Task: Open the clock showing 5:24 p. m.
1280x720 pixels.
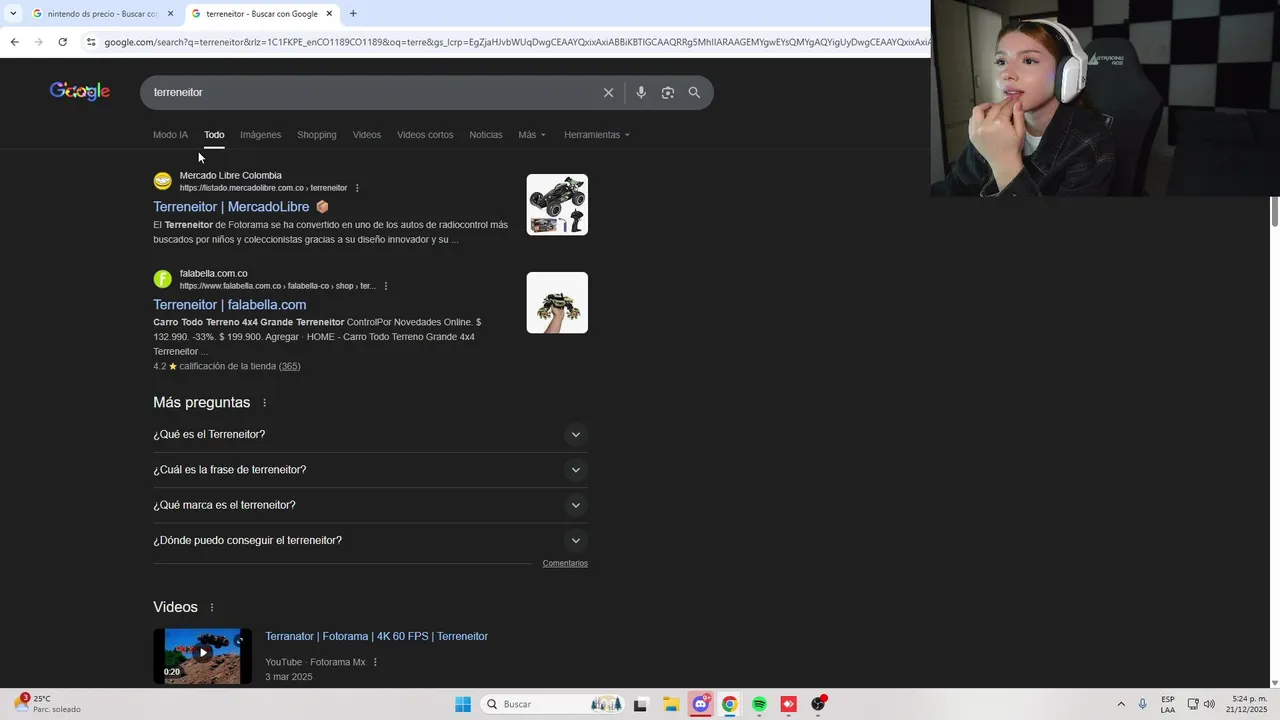Action: tap(1249, 704)
